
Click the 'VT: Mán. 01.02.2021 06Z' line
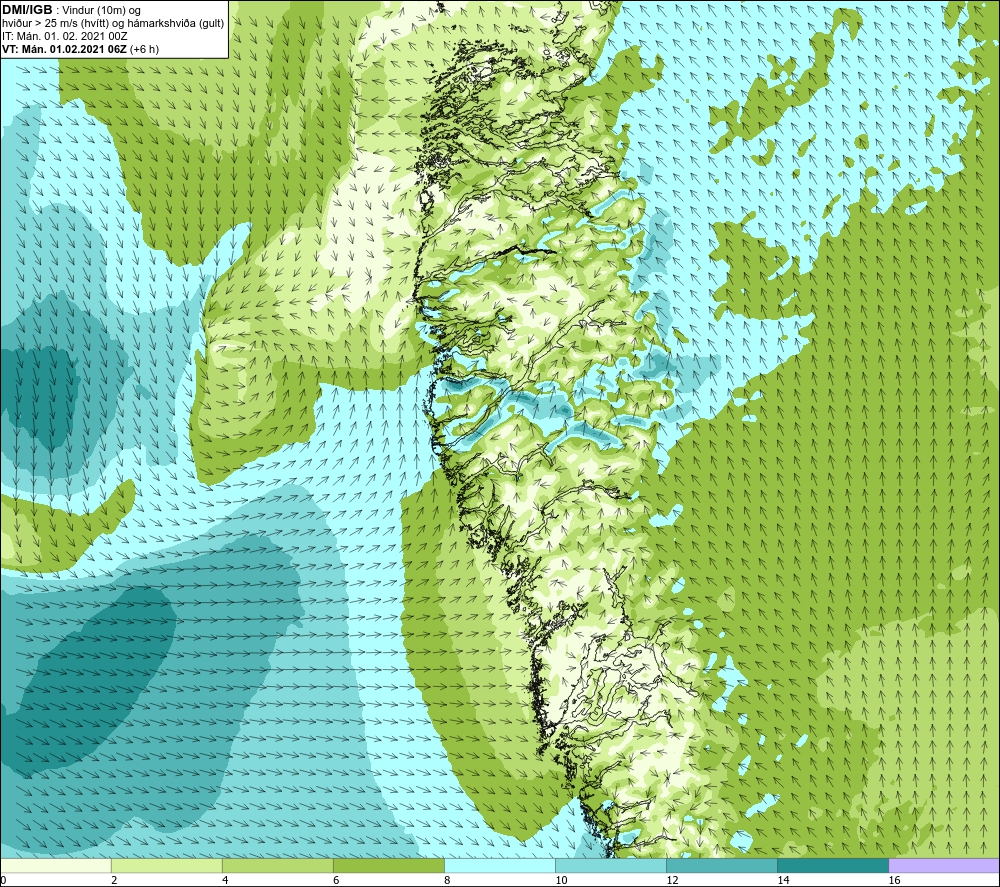[x=80, y=49]
